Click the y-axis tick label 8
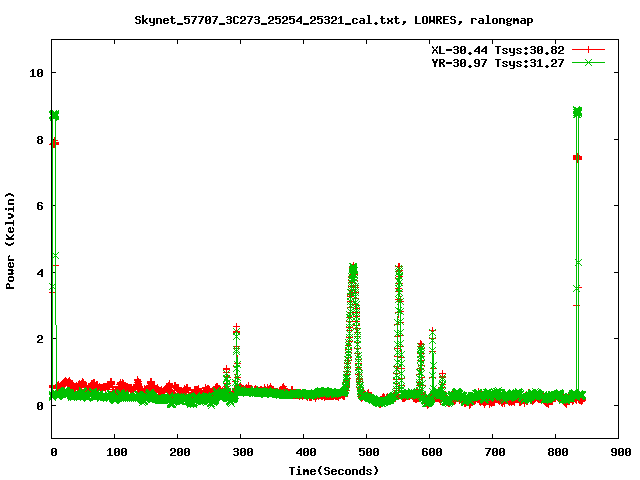Screen dimensions: 640x480 40,140
